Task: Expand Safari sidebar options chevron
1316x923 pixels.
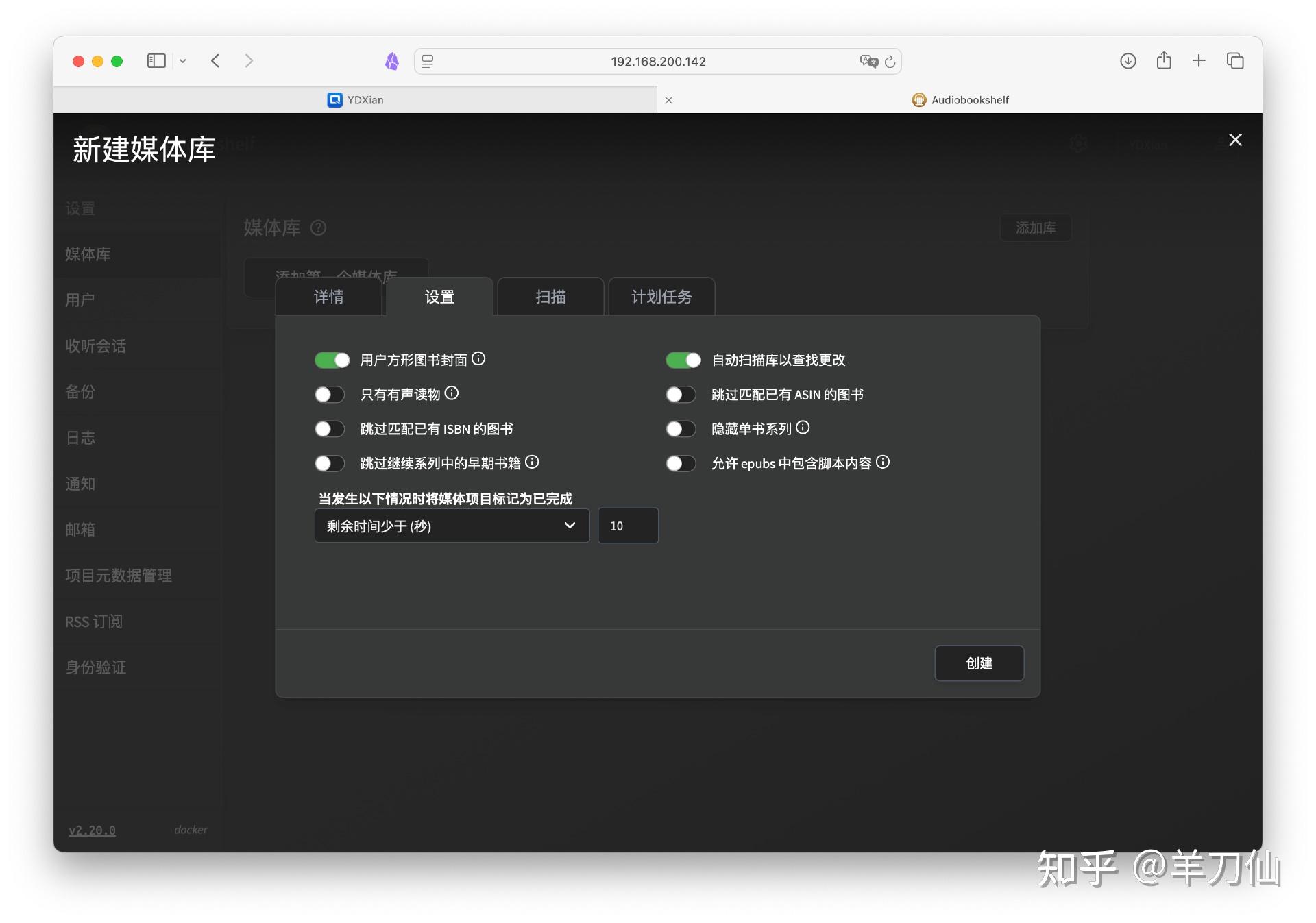Action: point(183,61)
